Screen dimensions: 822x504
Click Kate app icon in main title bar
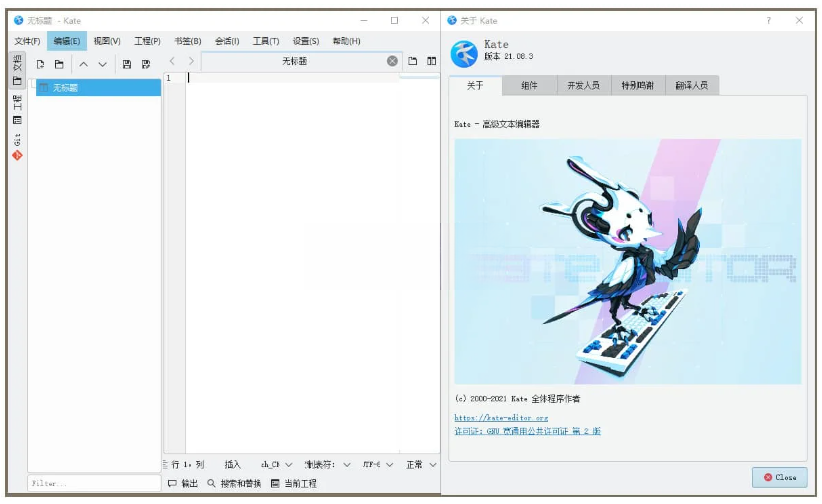tap(18, 20)
